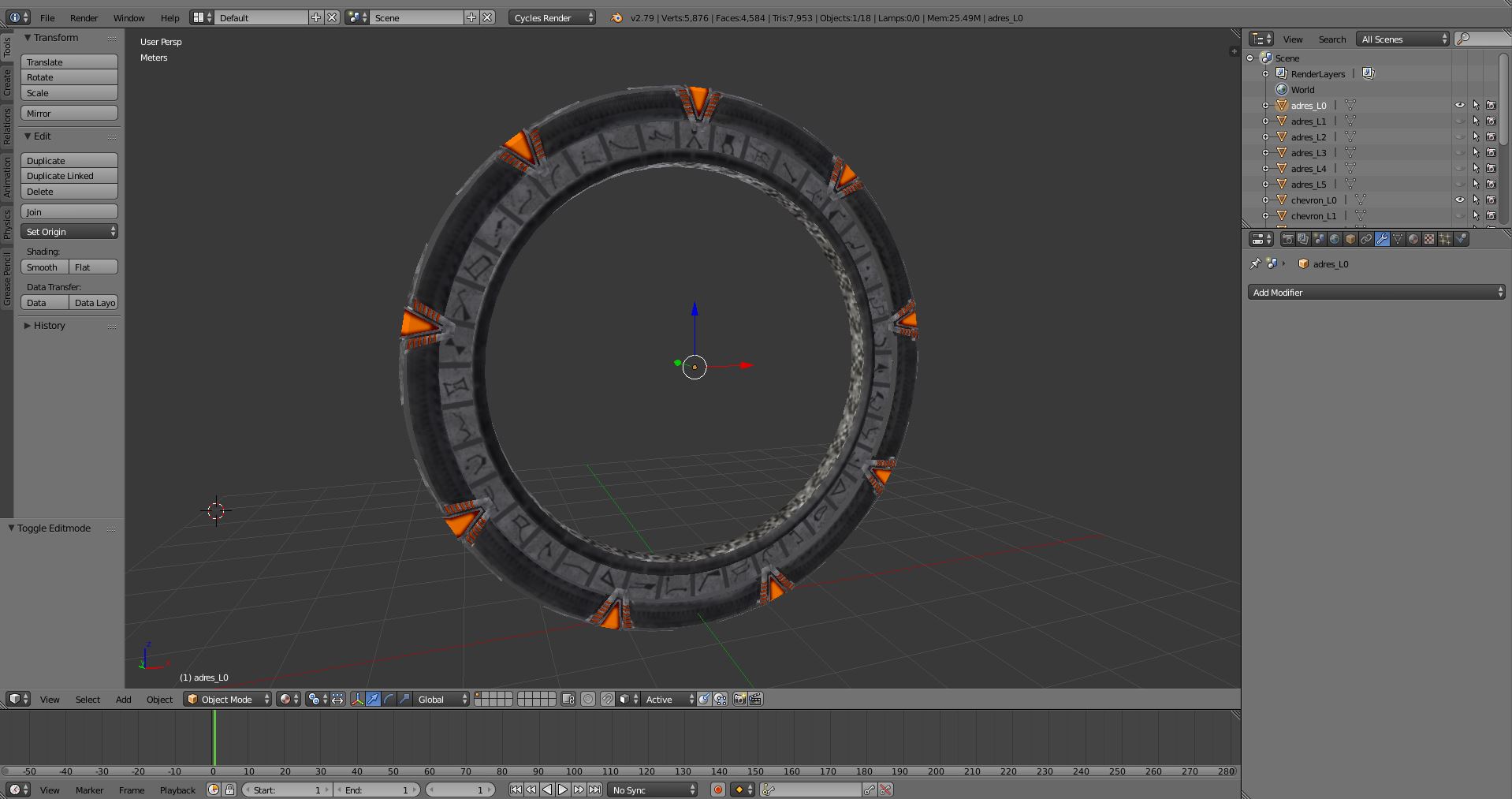Open No Sync playback dropdown
This screenshot has height=799, width=1512.
(653, 790)
